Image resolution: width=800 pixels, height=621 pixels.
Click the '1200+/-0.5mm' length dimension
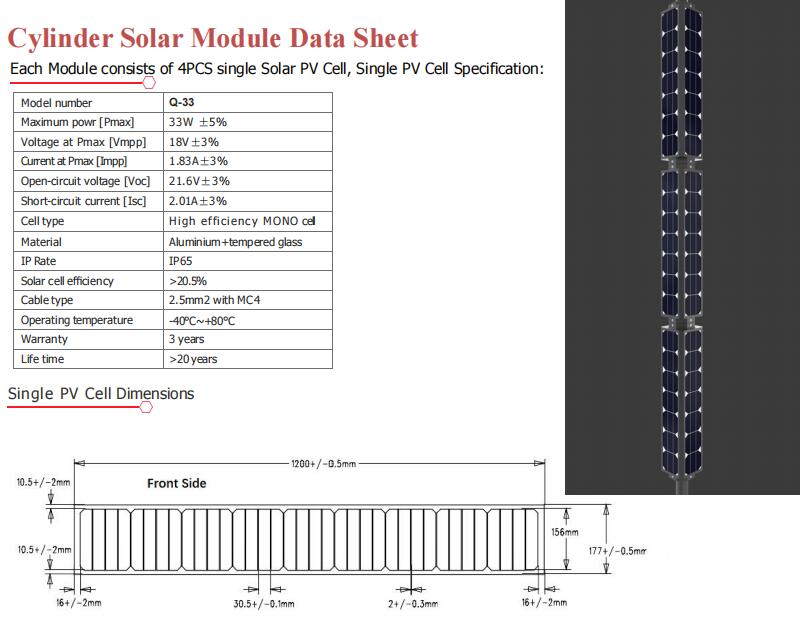coord(323,464)
